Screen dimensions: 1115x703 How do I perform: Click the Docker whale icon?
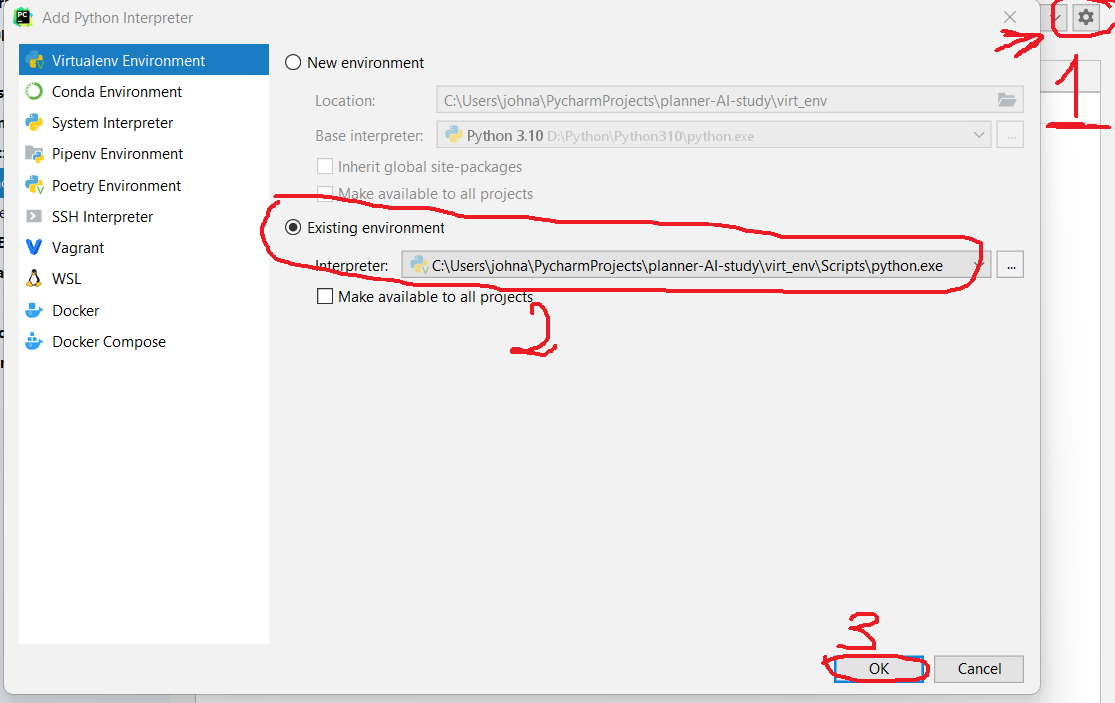pyautogui.click(x=34, y=311)
